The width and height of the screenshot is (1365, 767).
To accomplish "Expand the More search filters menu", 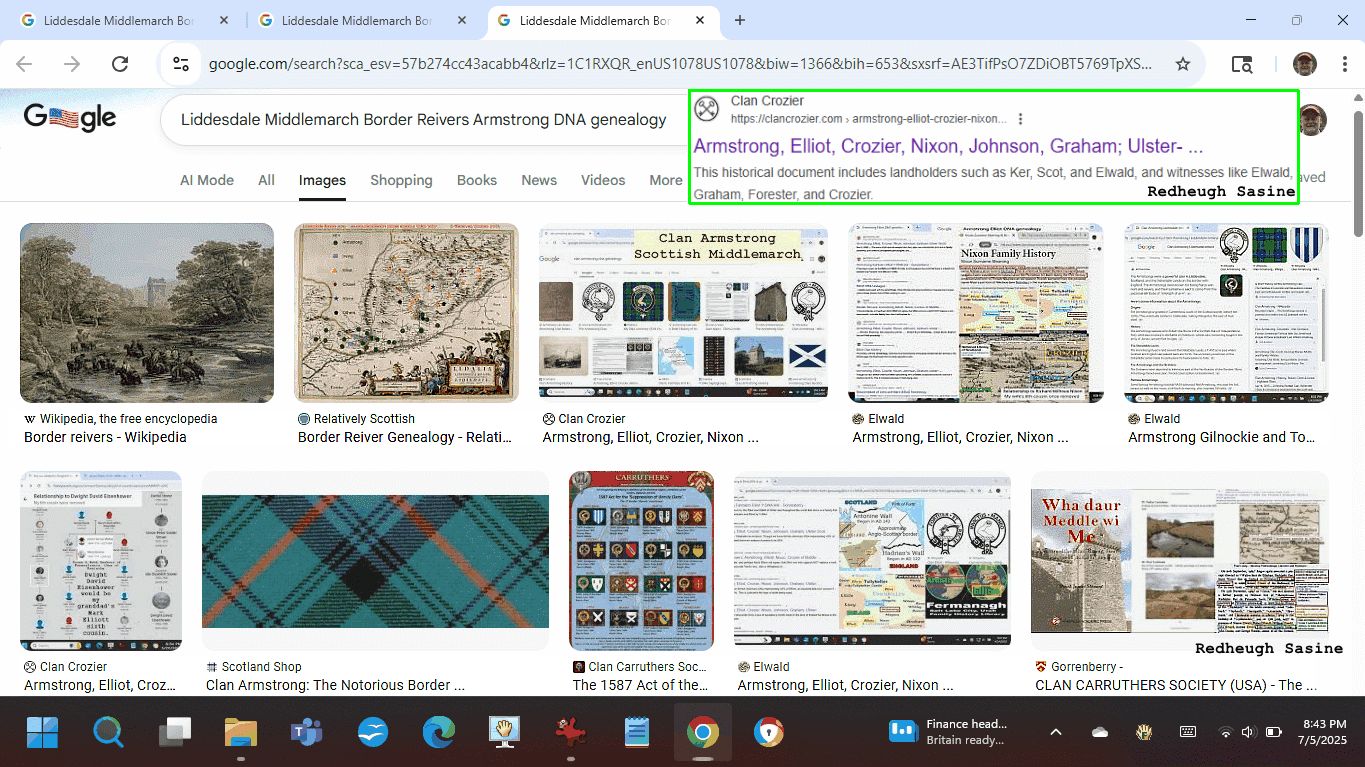I will tap(665, 180).
